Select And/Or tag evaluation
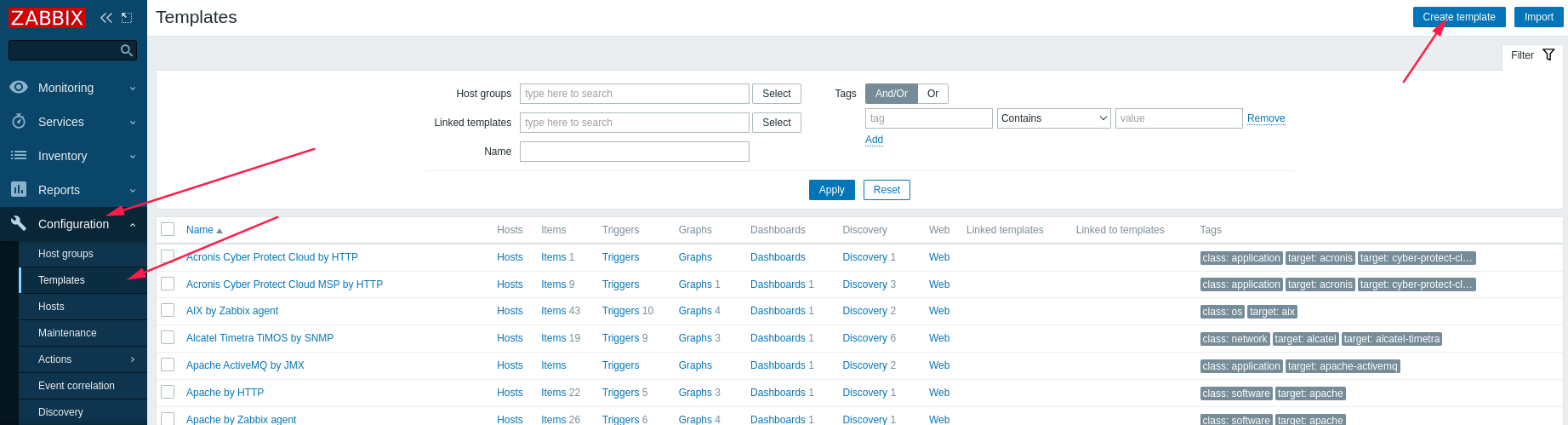Viewport: 1568px width, 425px height. pos(891,94)
